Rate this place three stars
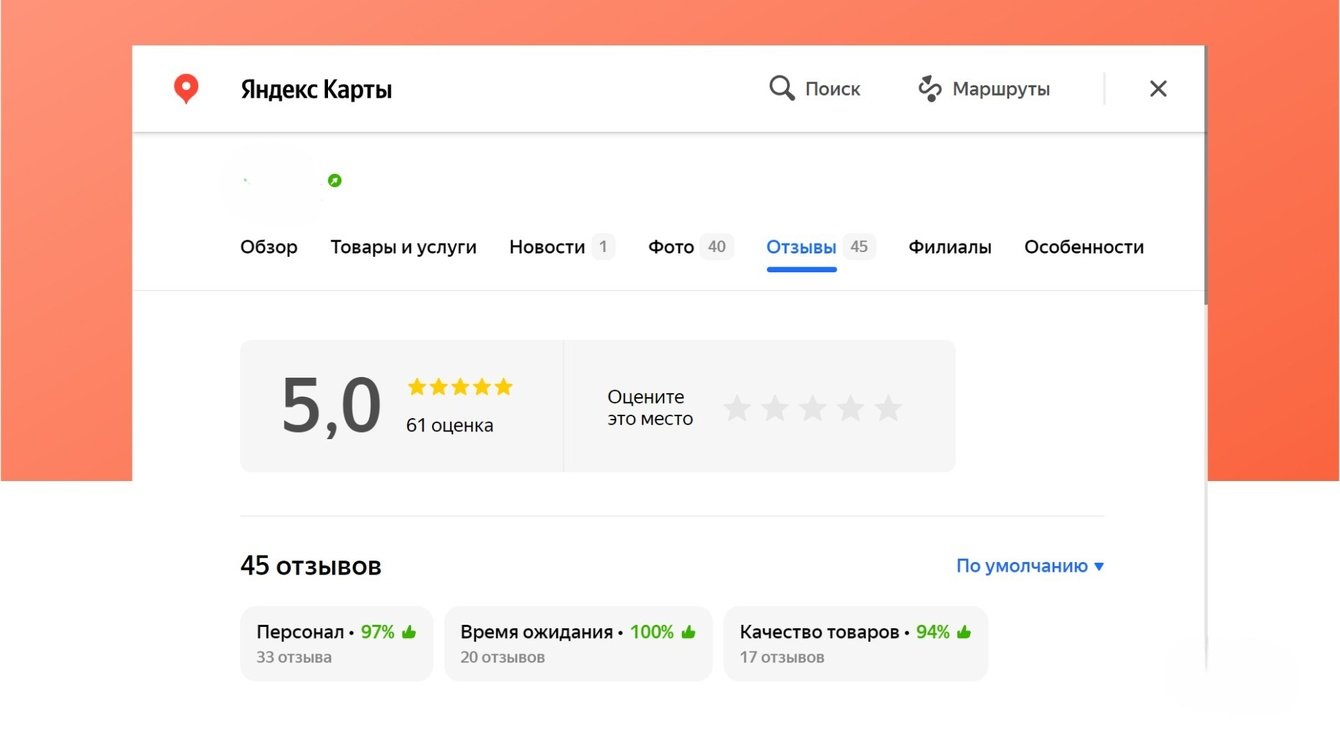The image size is (1340, 754). (813, 408)
